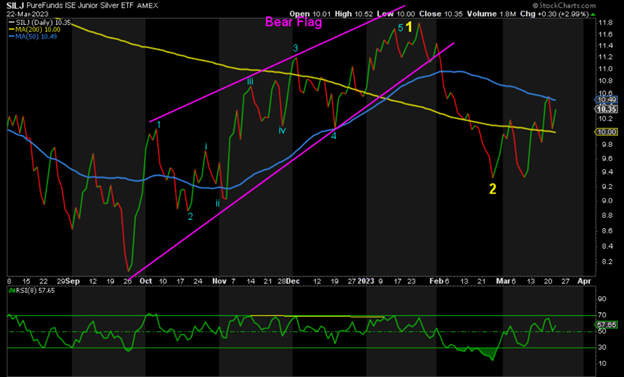Click the Dec label on date axis
The height and width of the screenshot is (377, 624).
pos(293,281)
